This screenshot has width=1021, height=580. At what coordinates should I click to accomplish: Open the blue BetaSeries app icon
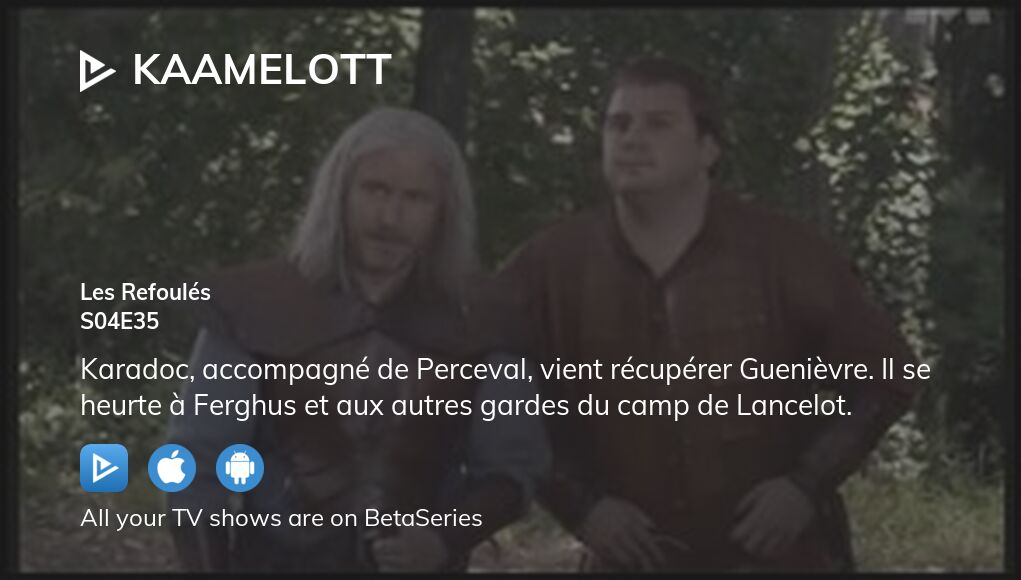click(x=104, y=468)
